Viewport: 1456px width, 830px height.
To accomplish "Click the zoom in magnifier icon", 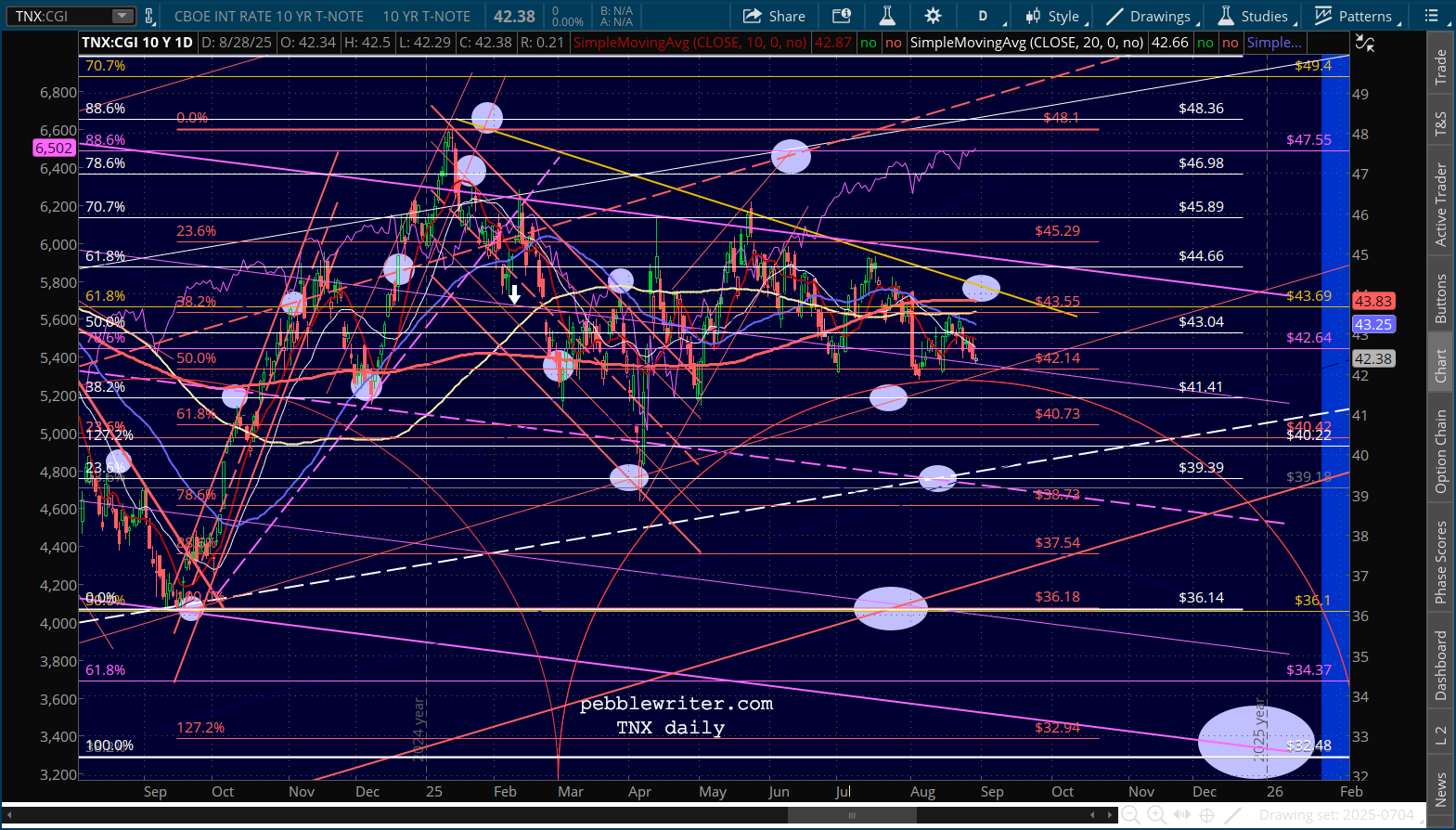I will pyautogui.click(x=1156, y=815).
